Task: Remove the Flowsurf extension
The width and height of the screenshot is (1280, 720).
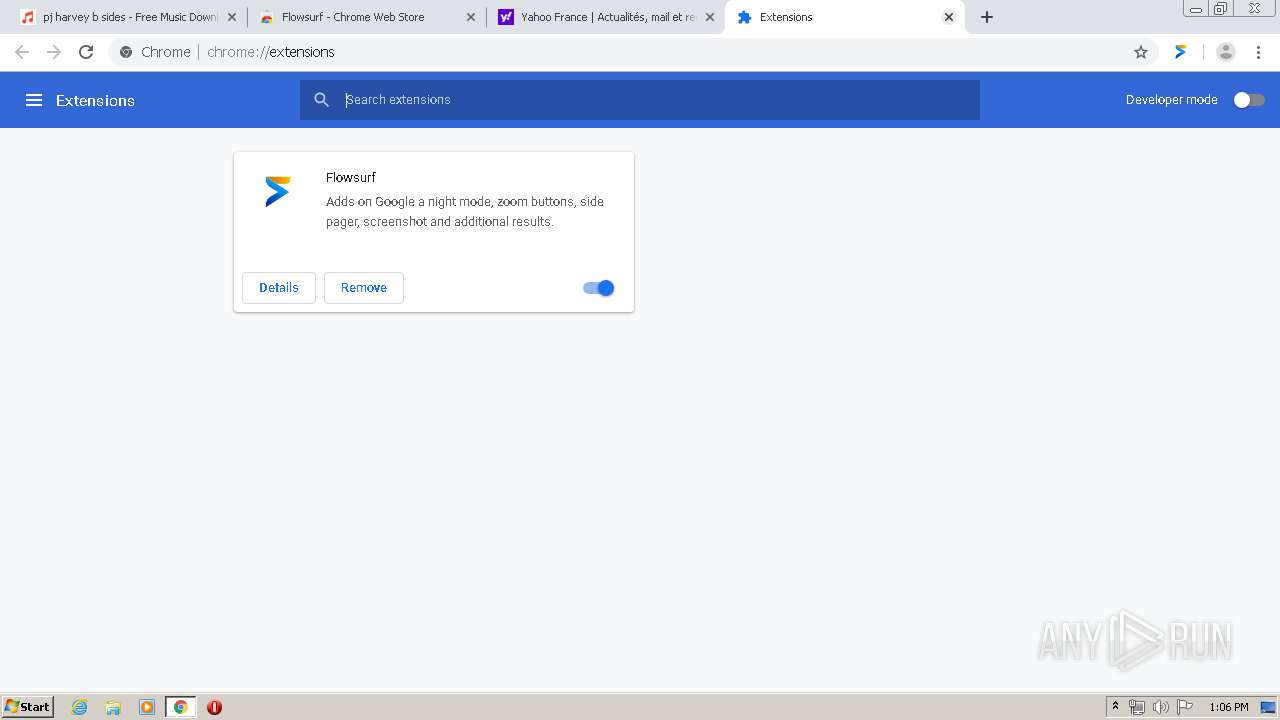Action: pyautogui.click(x=364, y=288)
